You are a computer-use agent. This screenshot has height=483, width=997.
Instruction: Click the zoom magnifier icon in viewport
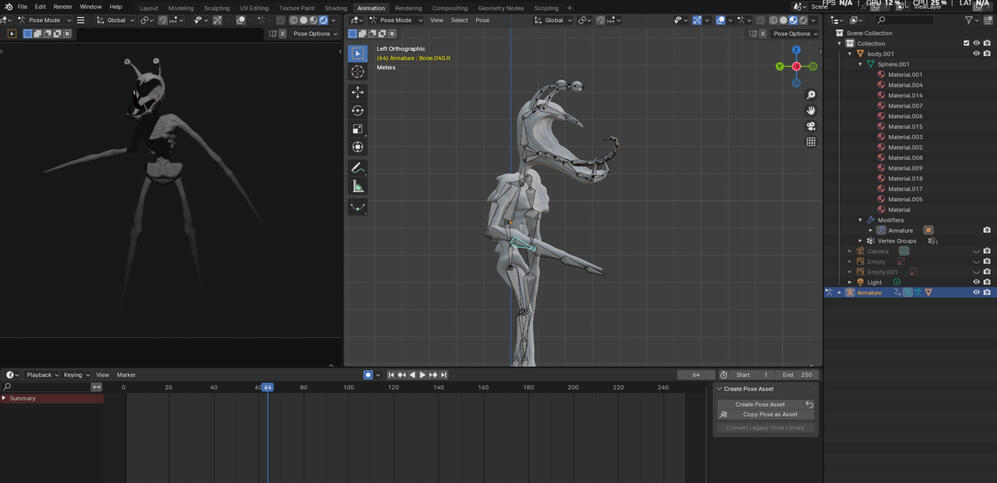tap(811, 95)
